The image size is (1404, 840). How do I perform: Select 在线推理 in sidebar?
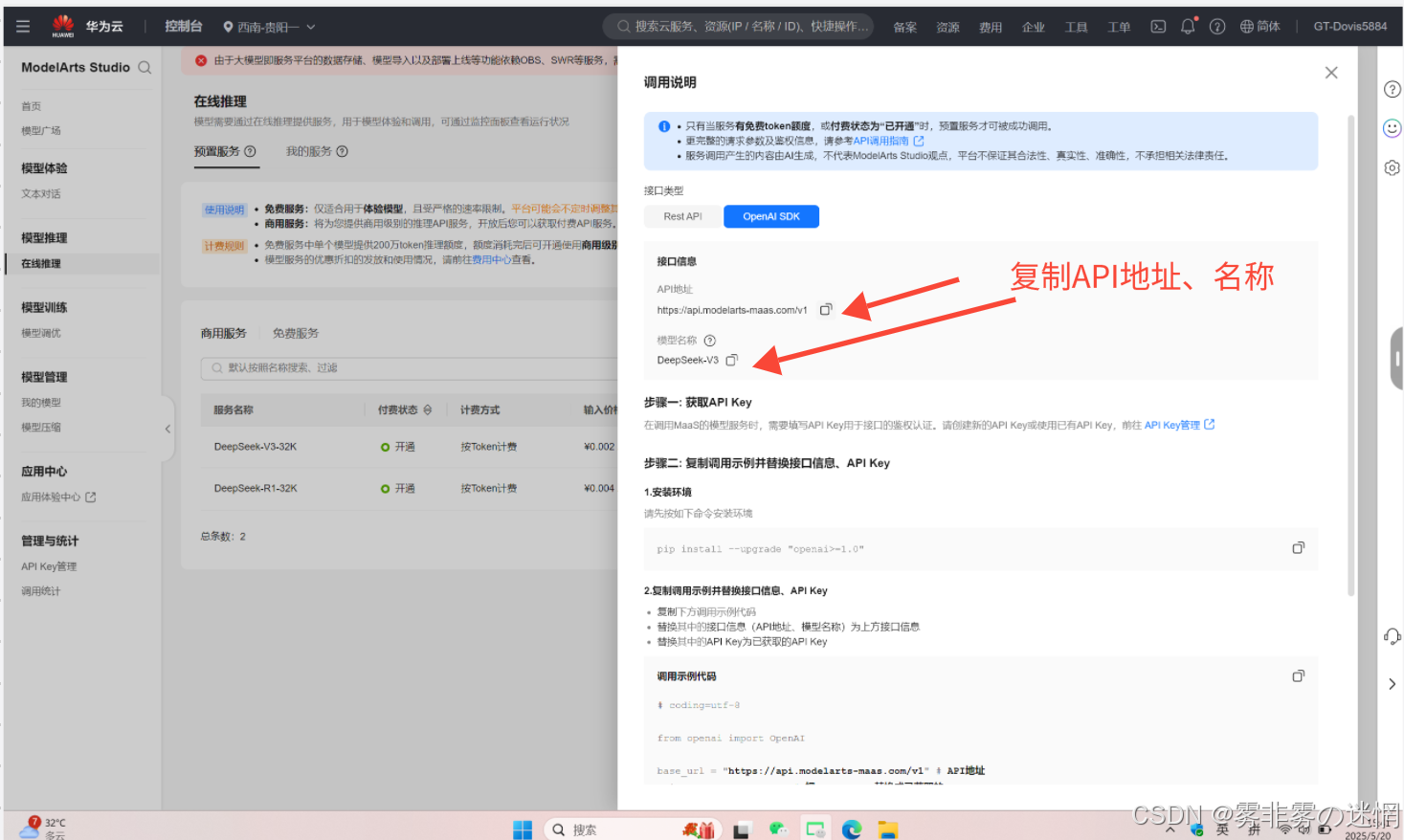click(x=81, y=263)
